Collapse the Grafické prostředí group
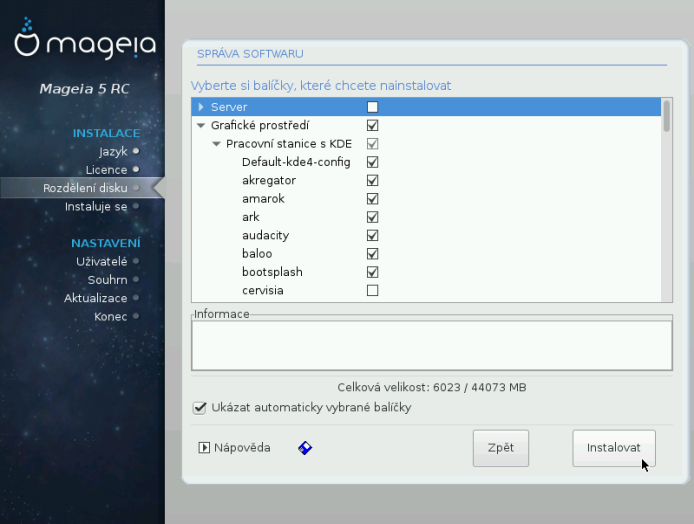Screen dimensions: 694x524 coord(201,126)
